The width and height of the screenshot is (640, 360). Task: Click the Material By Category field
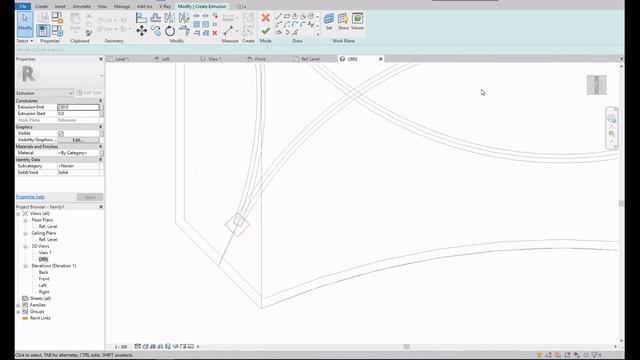pyautogui.click(x=78, y=153)
